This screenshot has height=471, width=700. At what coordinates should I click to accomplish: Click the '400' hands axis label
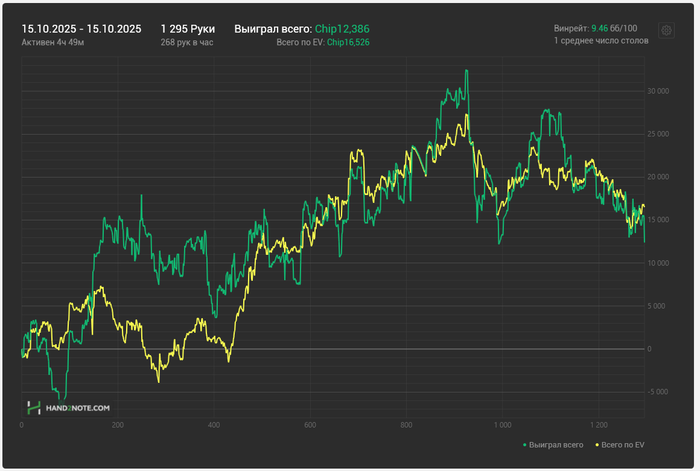214,425
